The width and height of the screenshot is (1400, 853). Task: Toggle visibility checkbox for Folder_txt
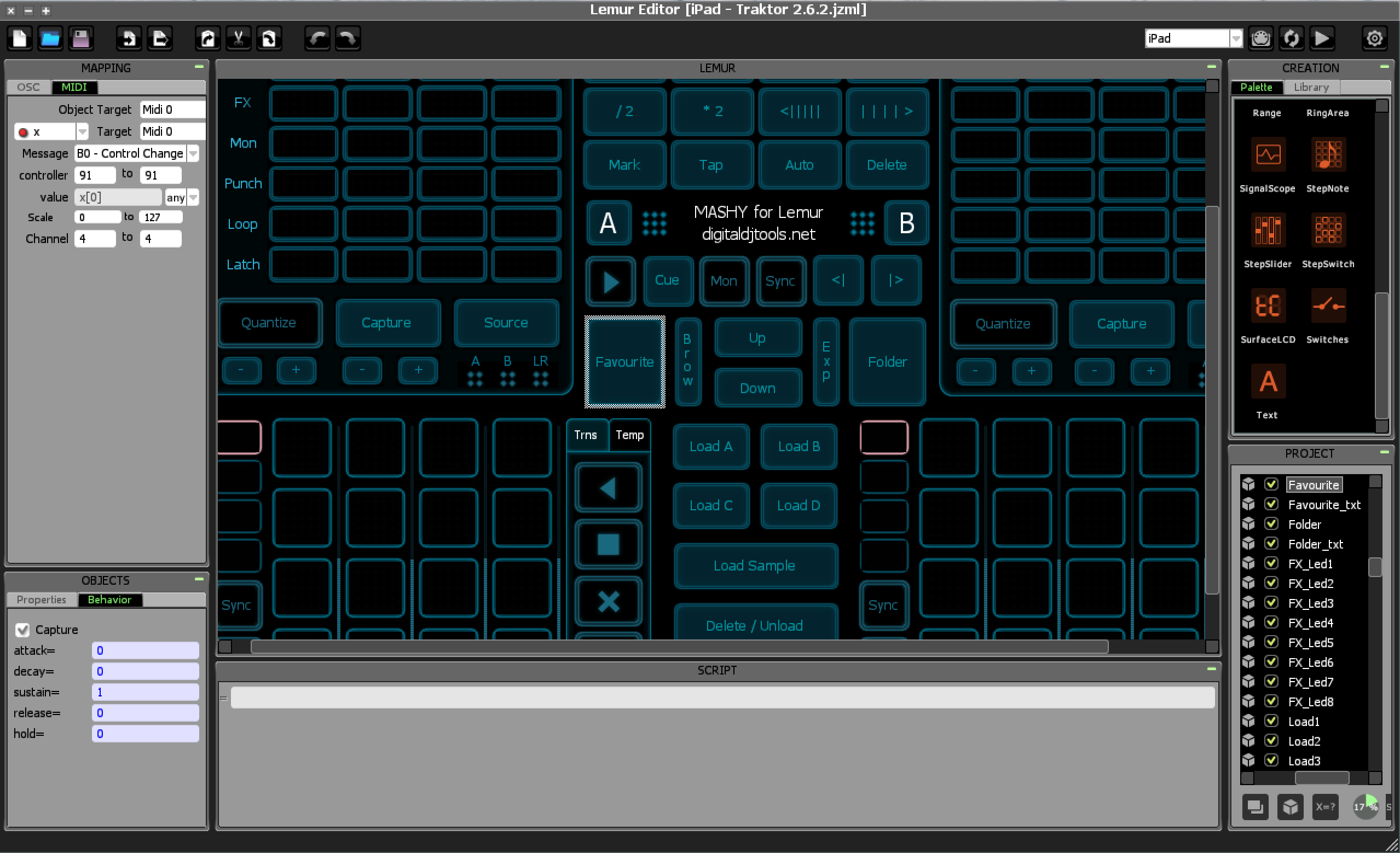click(1271, 543)
